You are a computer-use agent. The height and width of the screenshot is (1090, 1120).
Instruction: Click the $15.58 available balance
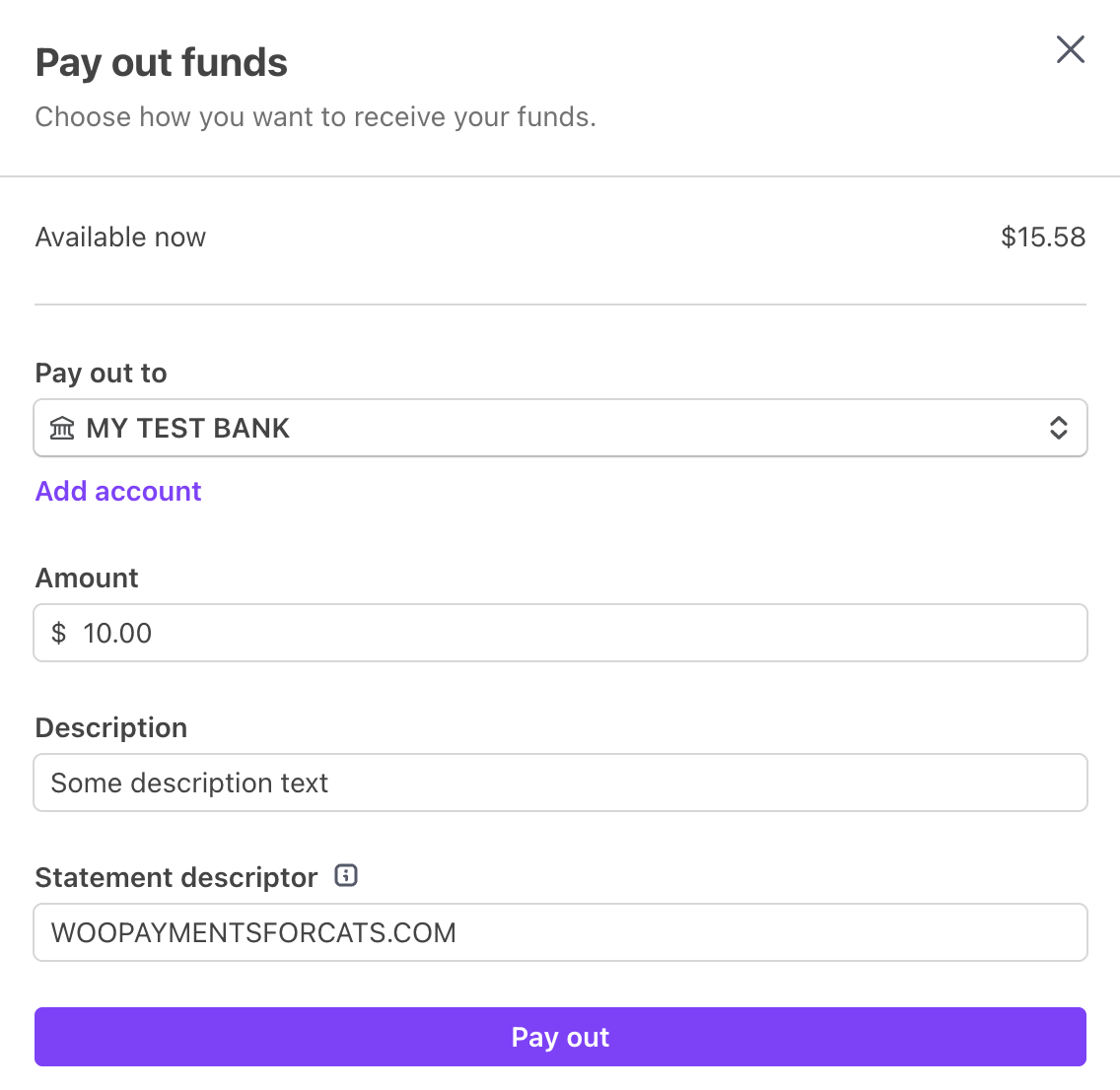point(1042,237)
